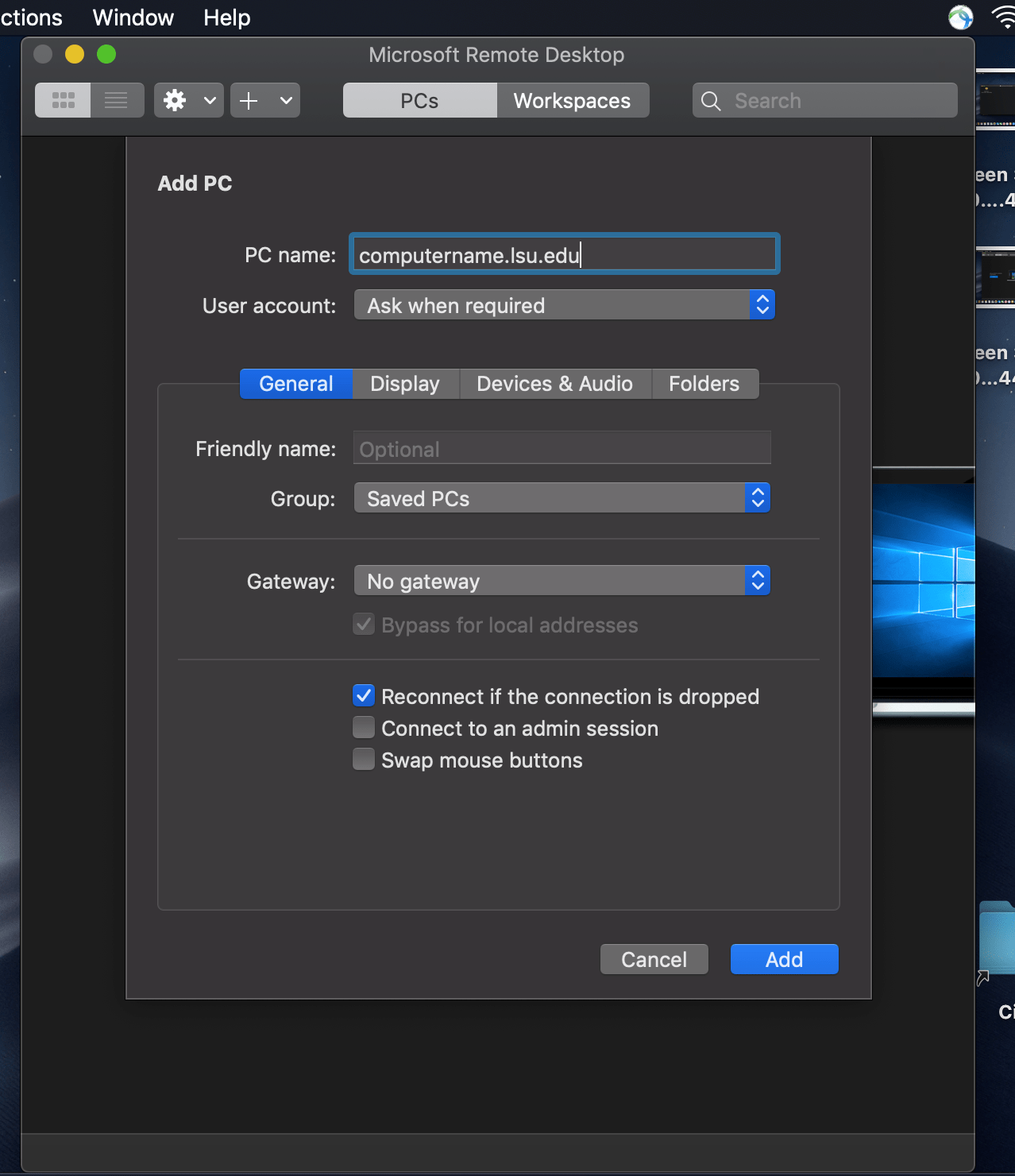Cancel the Add PC dialog
This screenshot has width=1015, height=1176.
coord(654,959)
